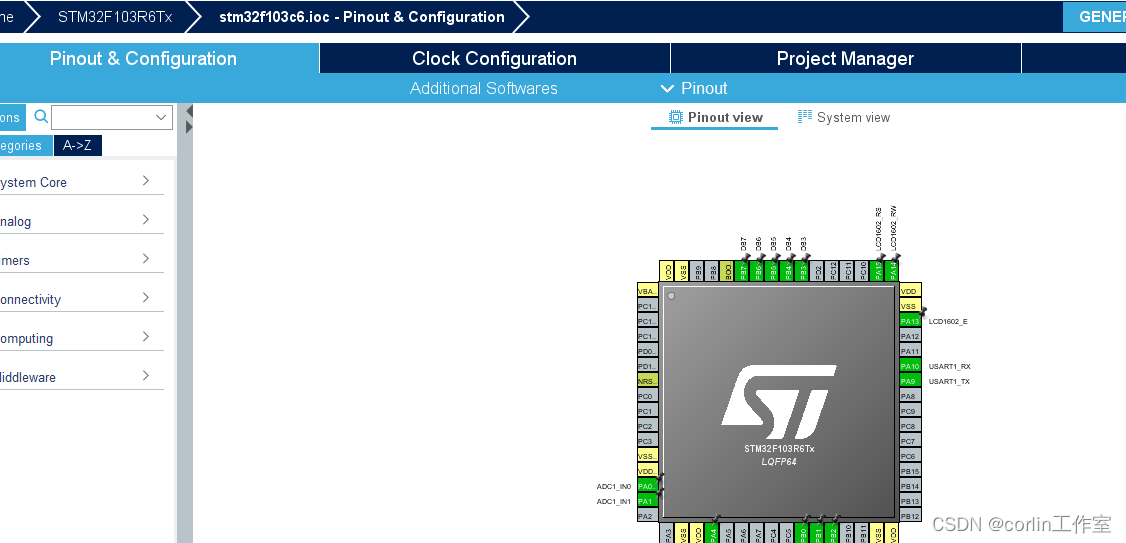Select the green PA15 pin on top
1126x543 pixels.
click(x=878, y=271)
